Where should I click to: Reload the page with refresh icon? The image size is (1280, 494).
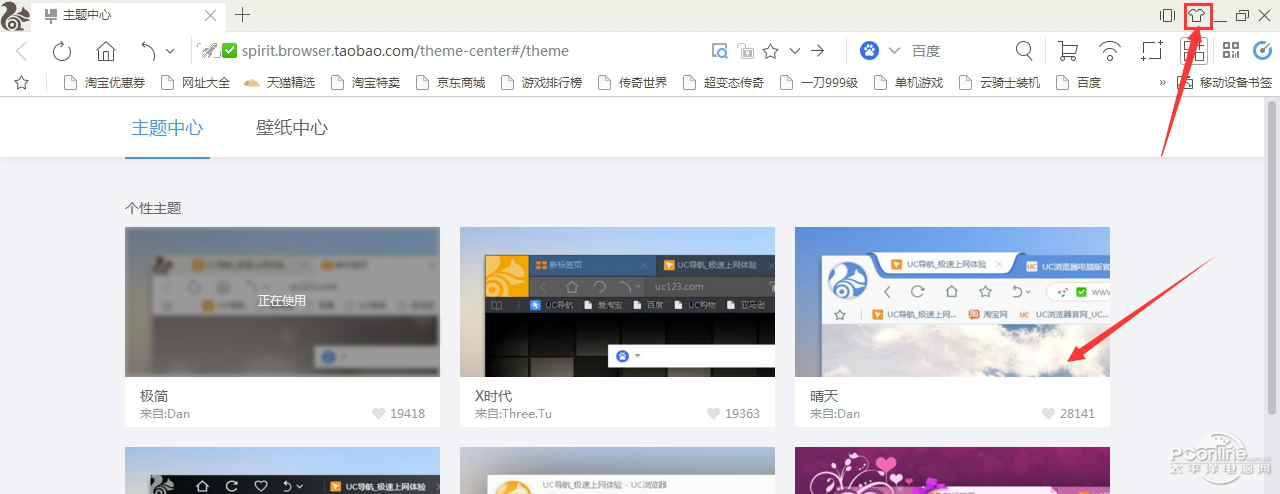coord(62,51)
